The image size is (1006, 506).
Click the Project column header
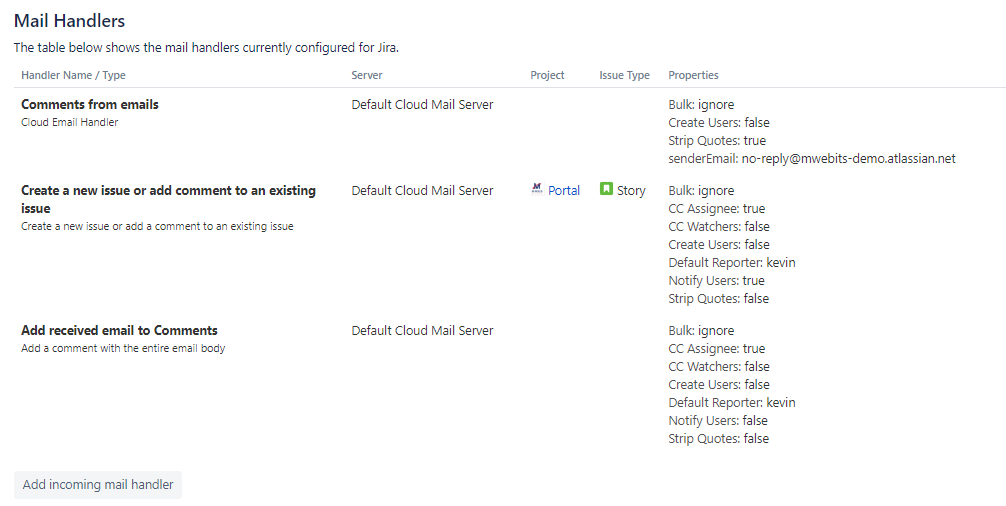(x=547, y=75)
